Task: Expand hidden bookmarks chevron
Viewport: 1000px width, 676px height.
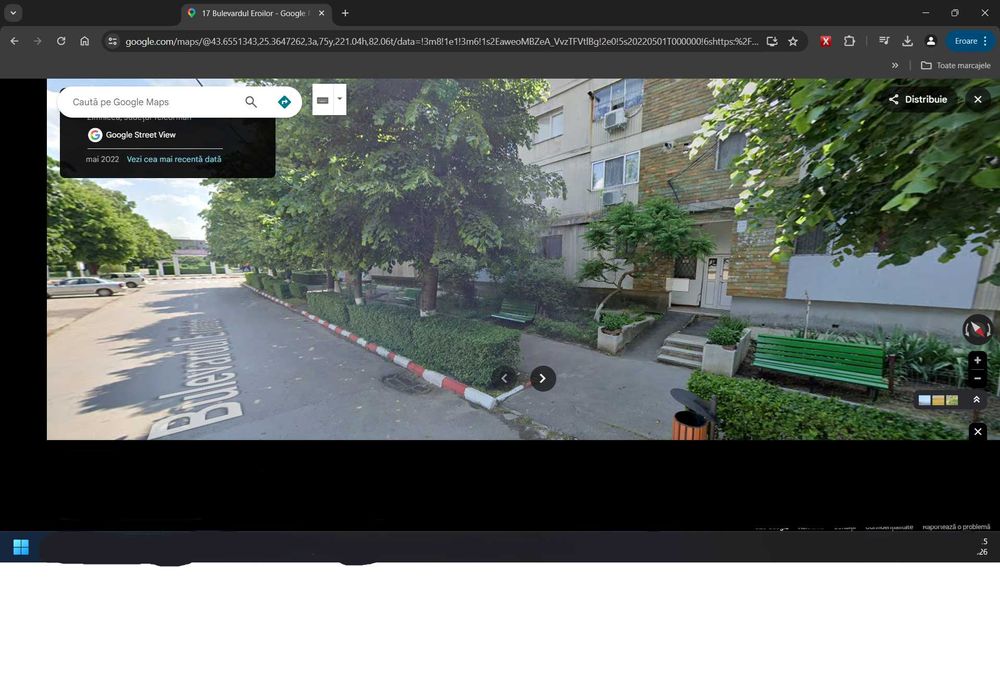Action: [x=895, y=65]
